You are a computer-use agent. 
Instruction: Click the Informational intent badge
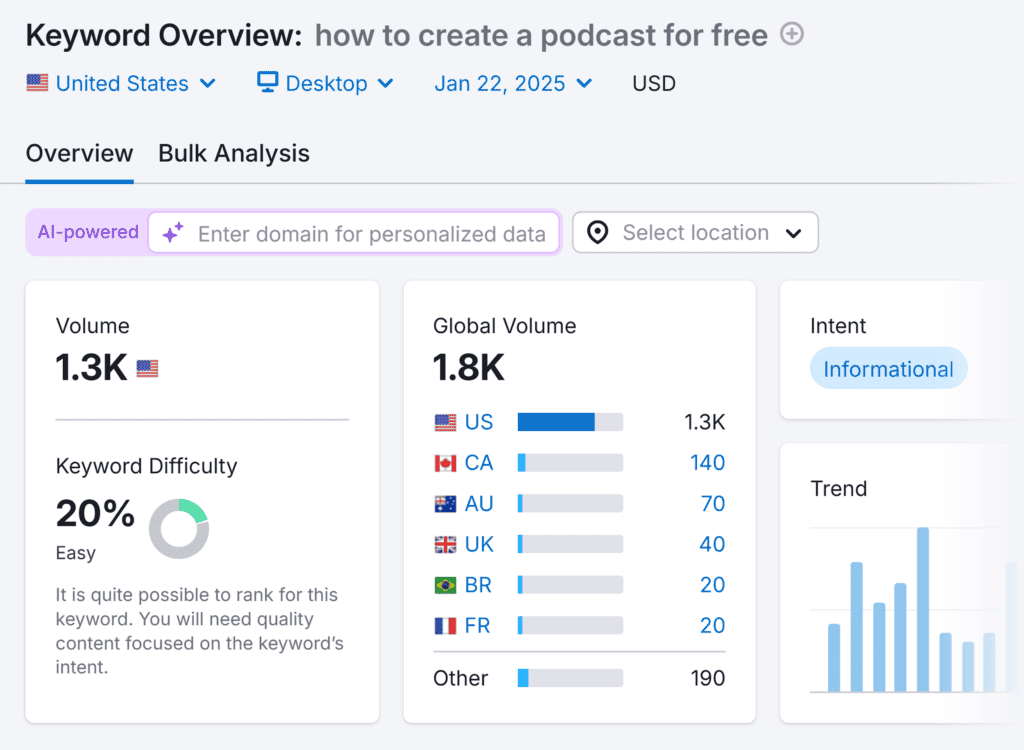tap(888, 368)
